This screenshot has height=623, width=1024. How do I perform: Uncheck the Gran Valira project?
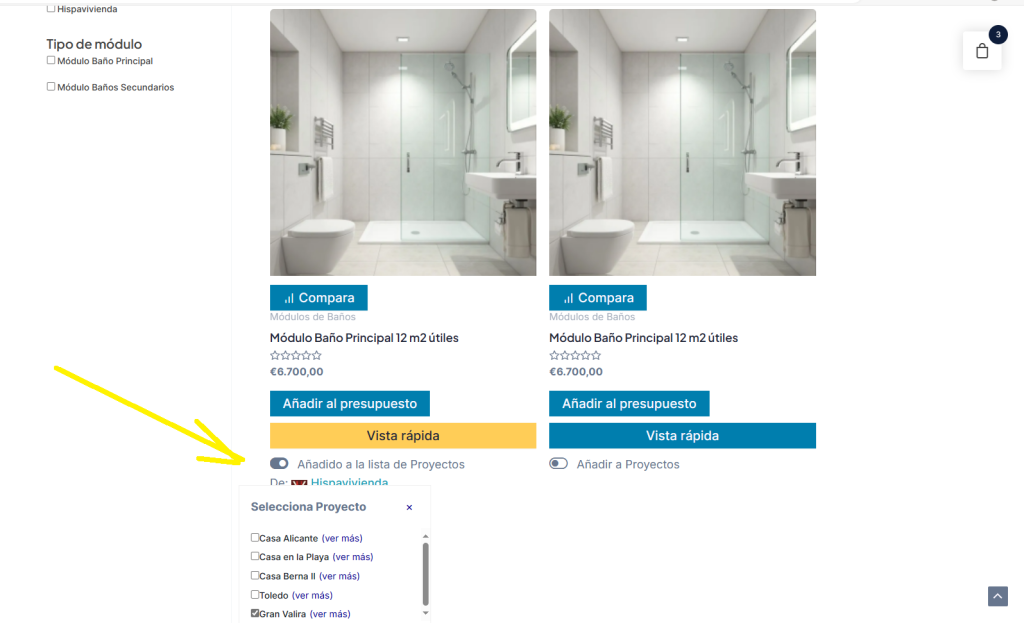tap(255, 613)
